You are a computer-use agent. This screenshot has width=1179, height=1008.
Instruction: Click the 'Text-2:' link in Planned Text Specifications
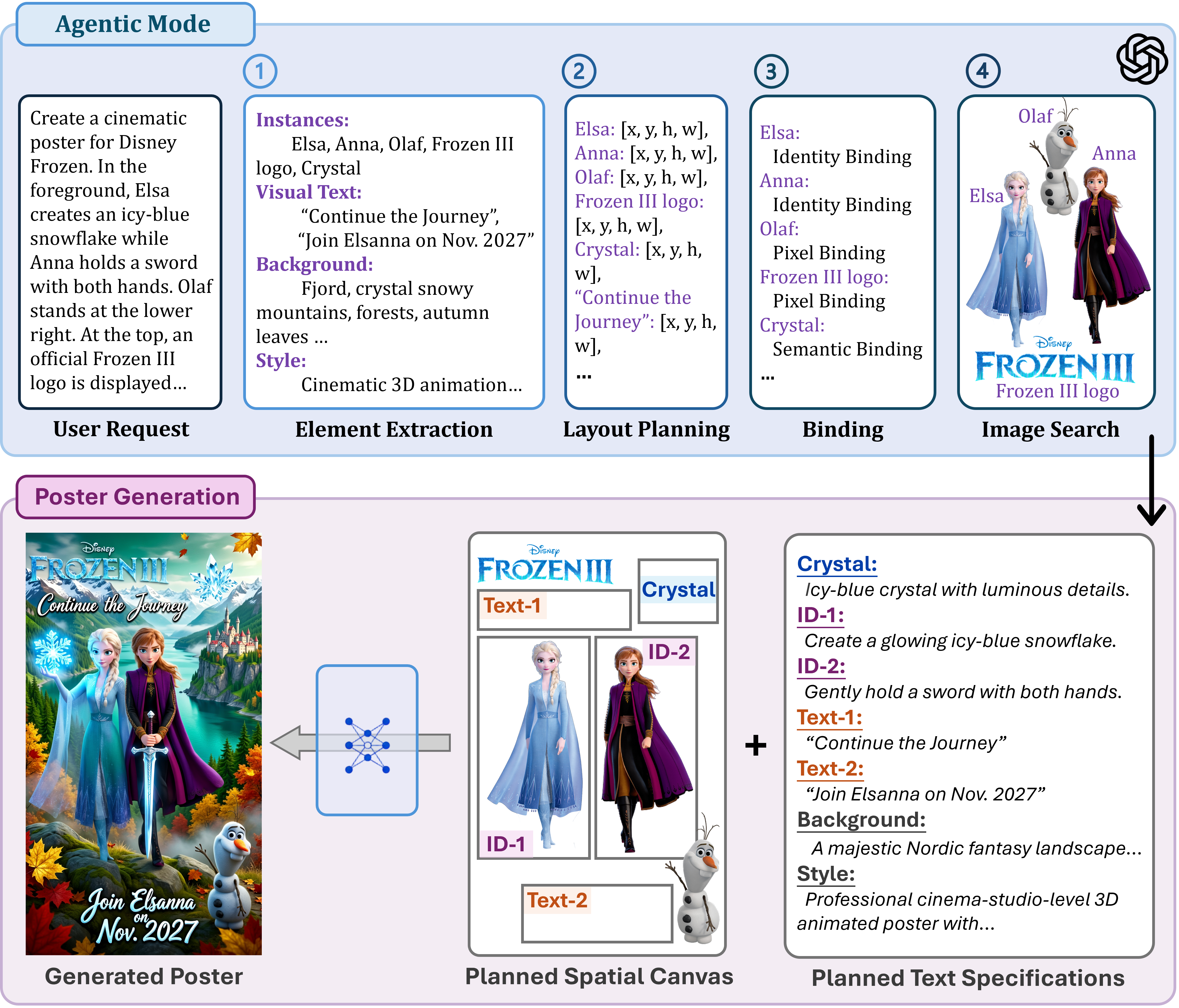point(830,769)
